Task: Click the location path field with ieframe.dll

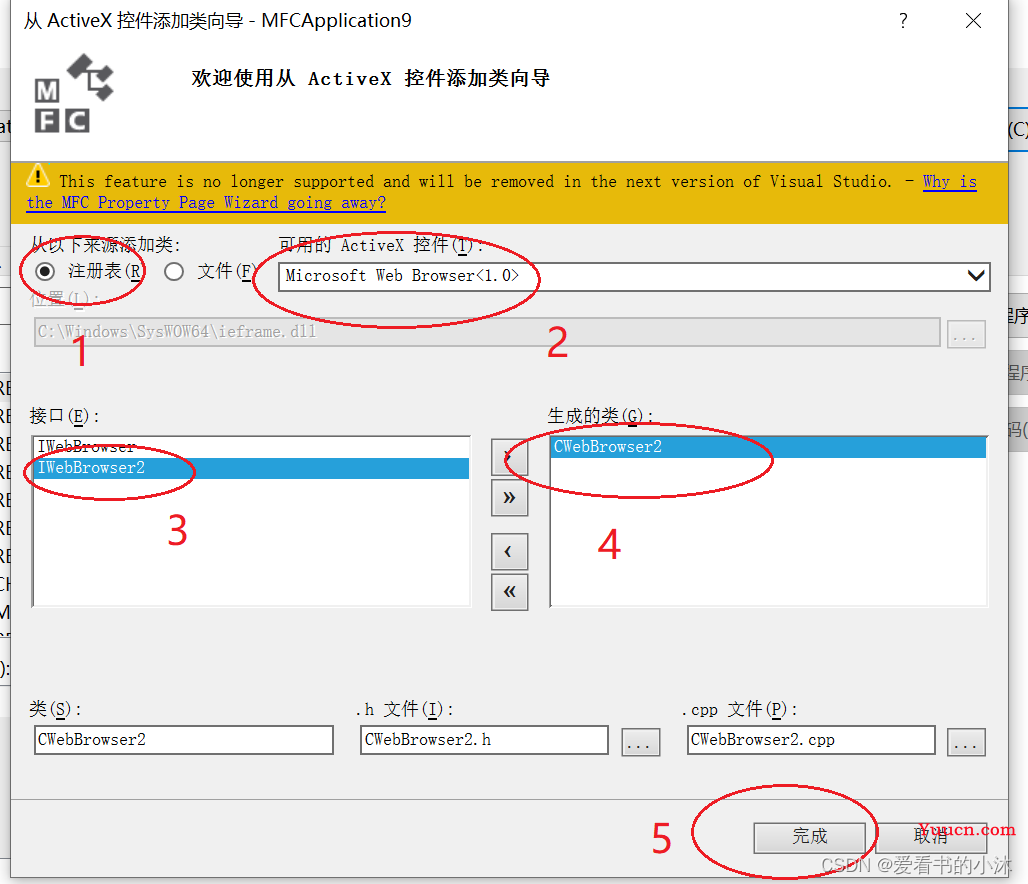Action: [x=487, y=332]
